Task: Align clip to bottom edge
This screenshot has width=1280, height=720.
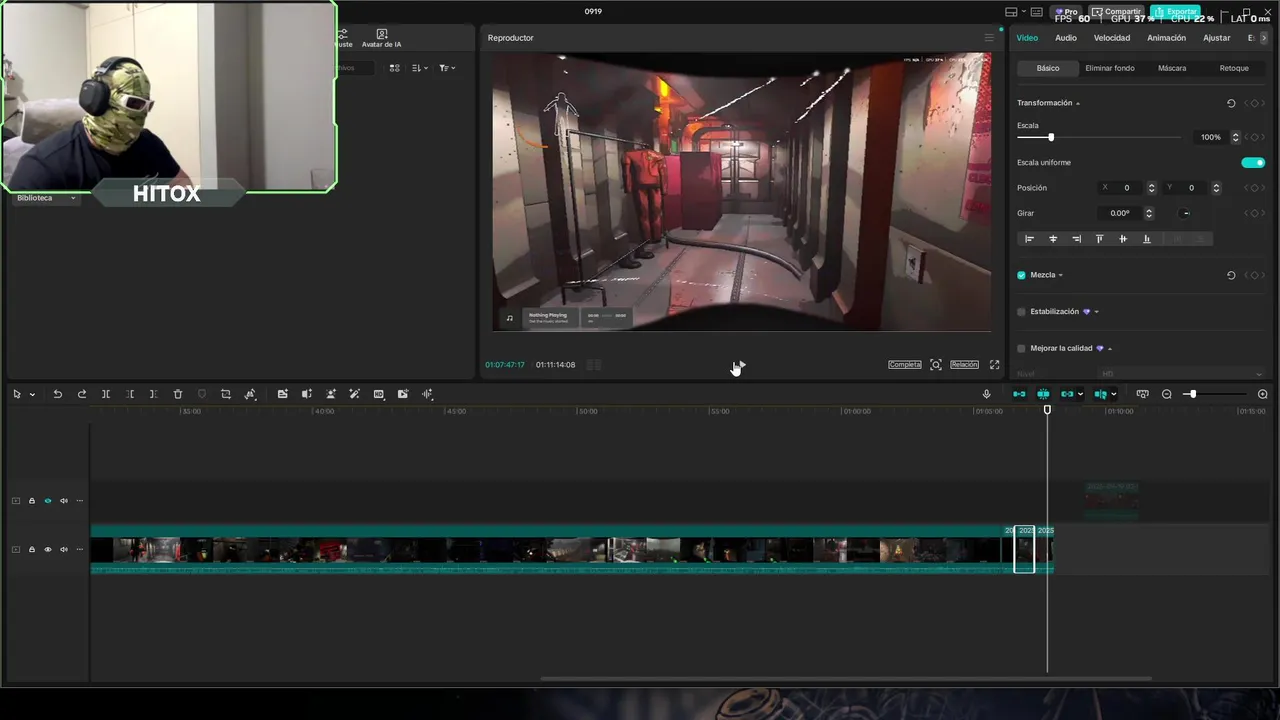Action: 1146,239
